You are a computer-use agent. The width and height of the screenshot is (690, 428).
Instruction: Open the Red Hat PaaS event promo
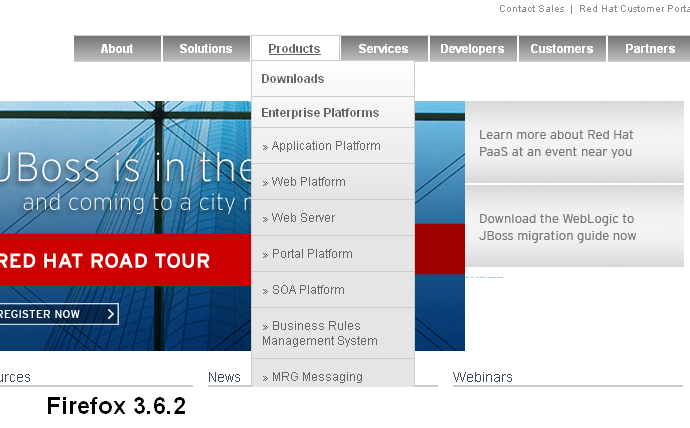(x=574, y=142)
